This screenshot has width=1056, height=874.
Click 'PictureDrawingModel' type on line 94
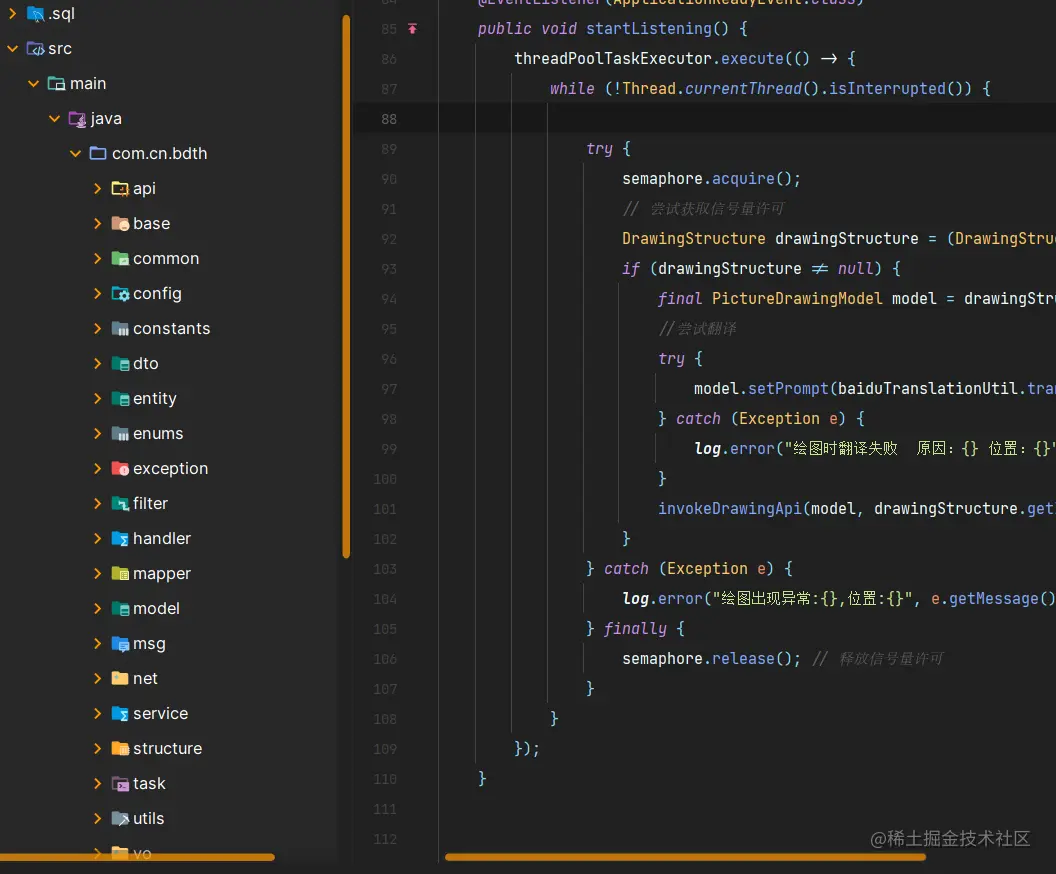pyautogui.click(x=797, y=298)
